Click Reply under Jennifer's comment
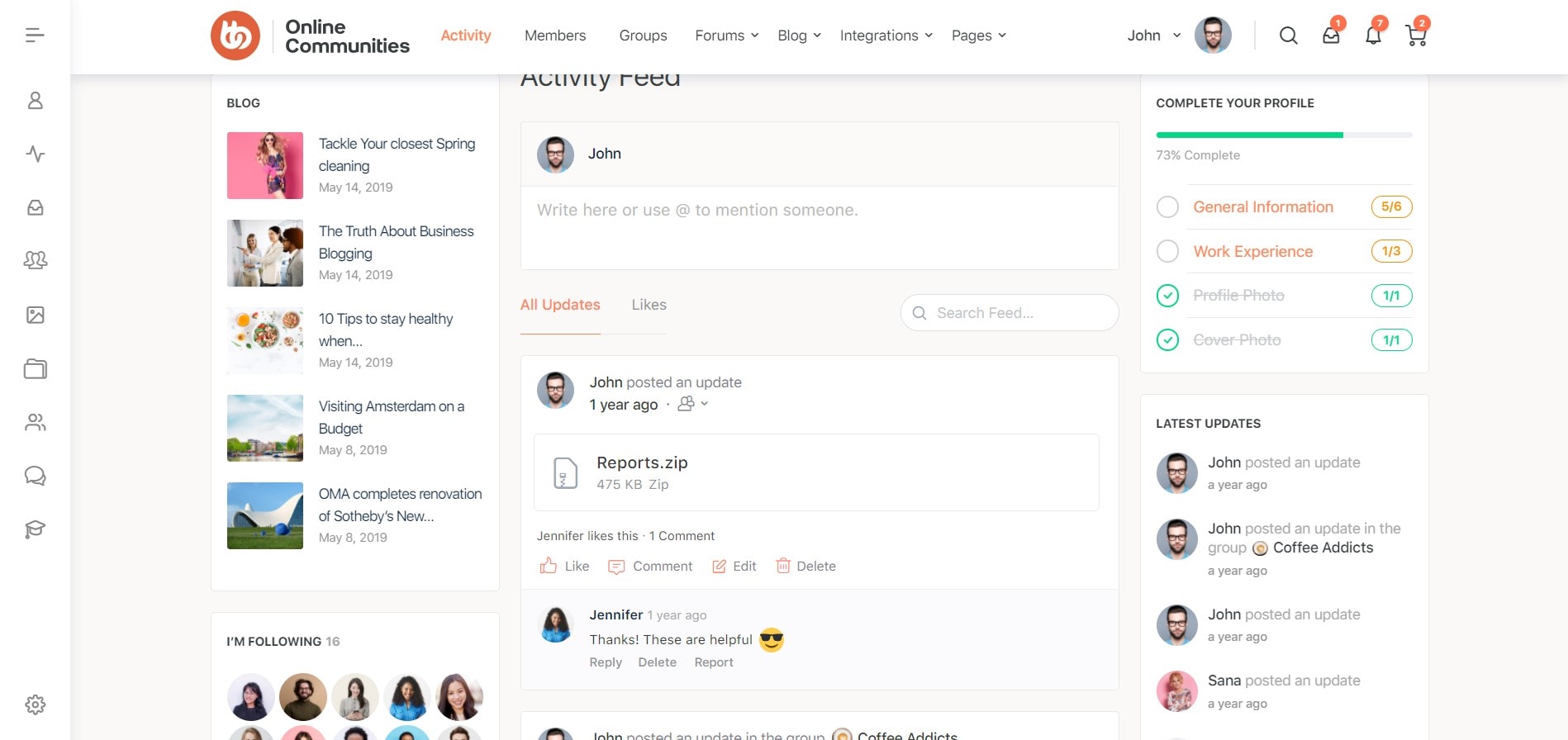This screenshot has width=1568, height=740. pos(606,662)
